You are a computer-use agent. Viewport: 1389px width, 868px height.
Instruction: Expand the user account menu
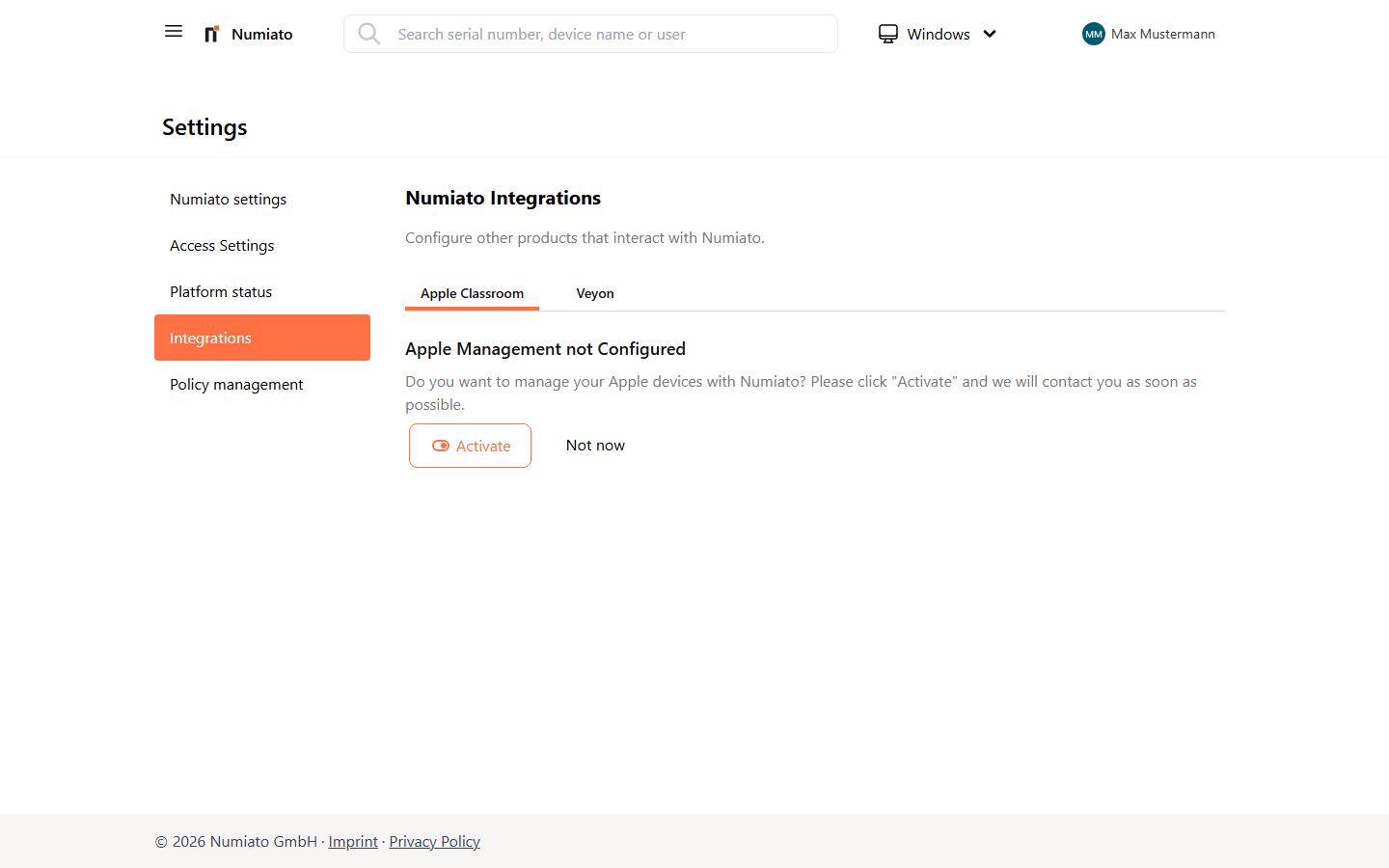pos(1148,34)
